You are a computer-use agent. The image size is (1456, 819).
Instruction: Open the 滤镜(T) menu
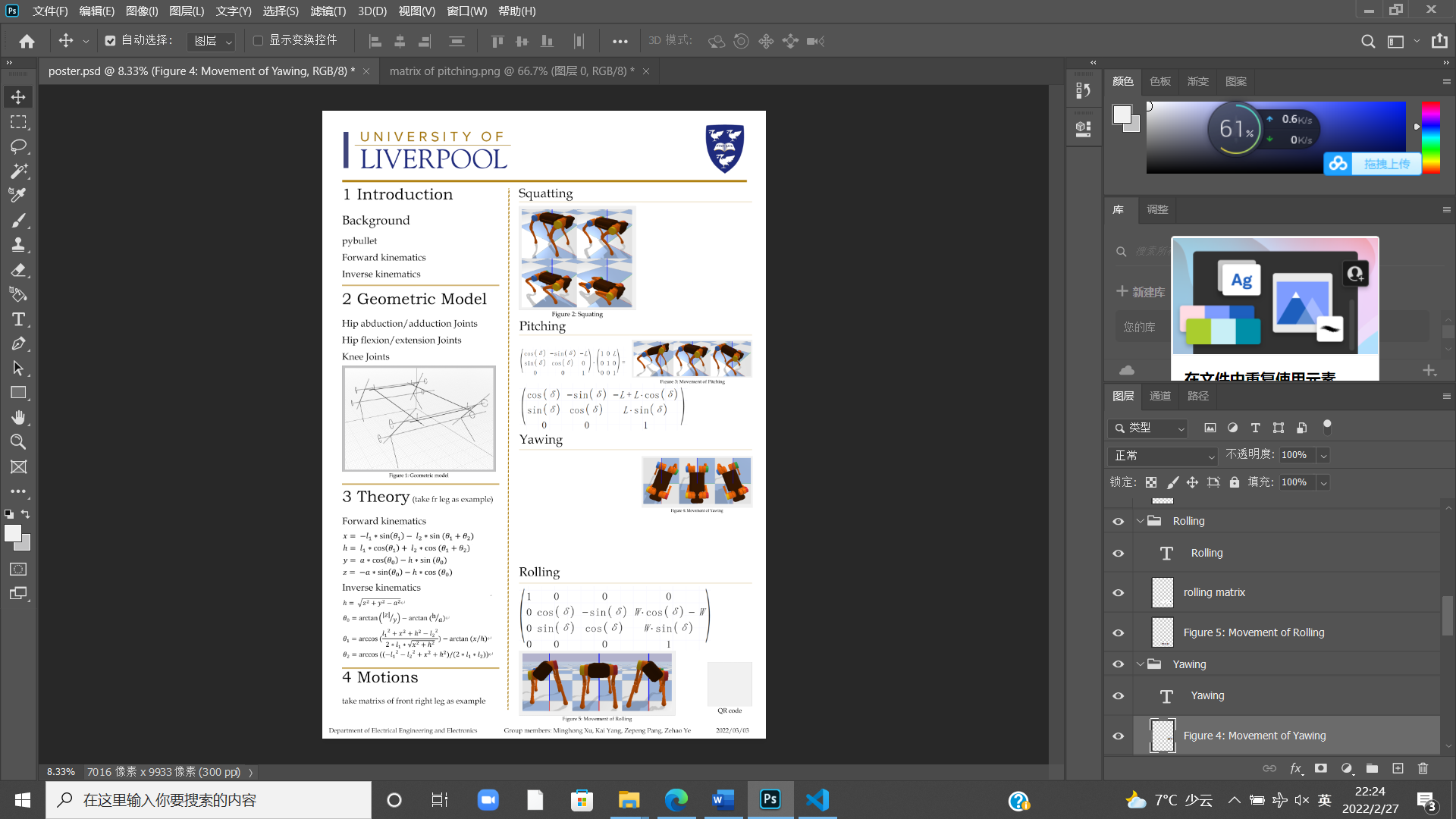point(328,11)
